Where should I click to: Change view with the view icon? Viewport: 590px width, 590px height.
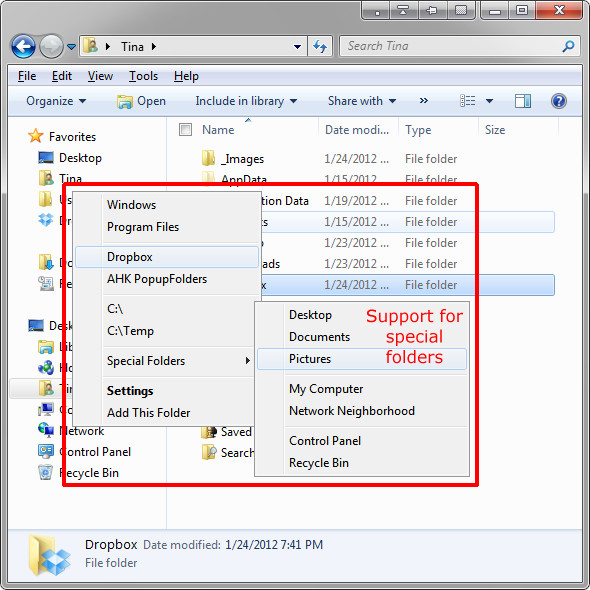coord(468,100)
